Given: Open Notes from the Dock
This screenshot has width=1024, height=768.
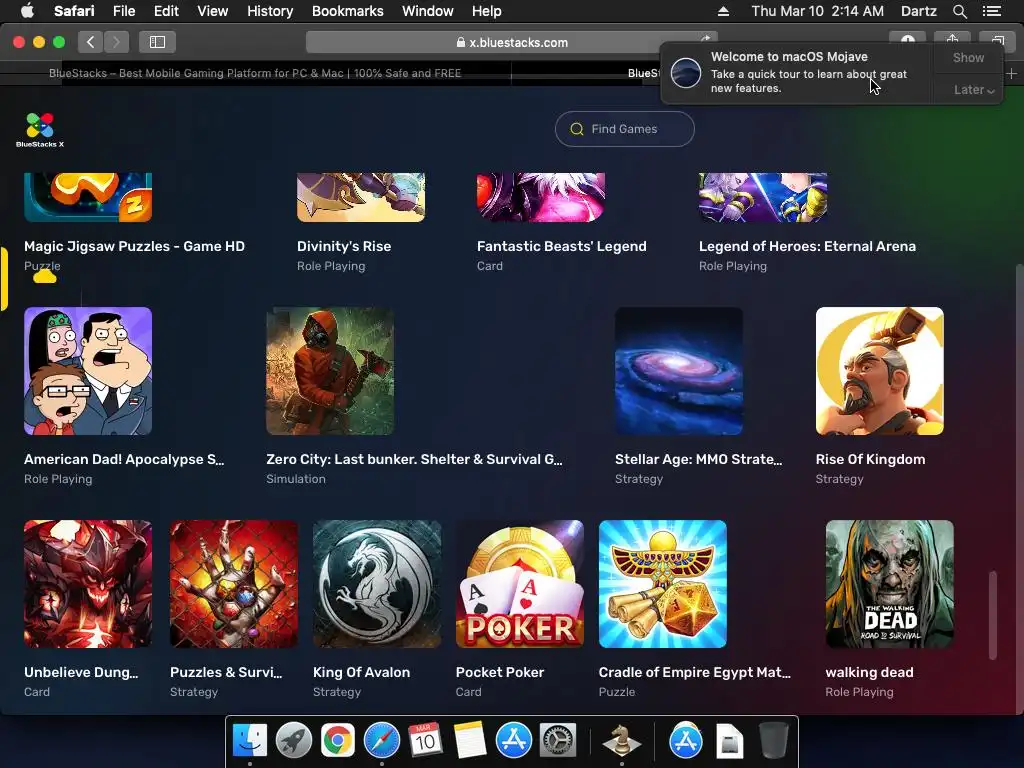Looking at the screenshot, I should point(470,740).
